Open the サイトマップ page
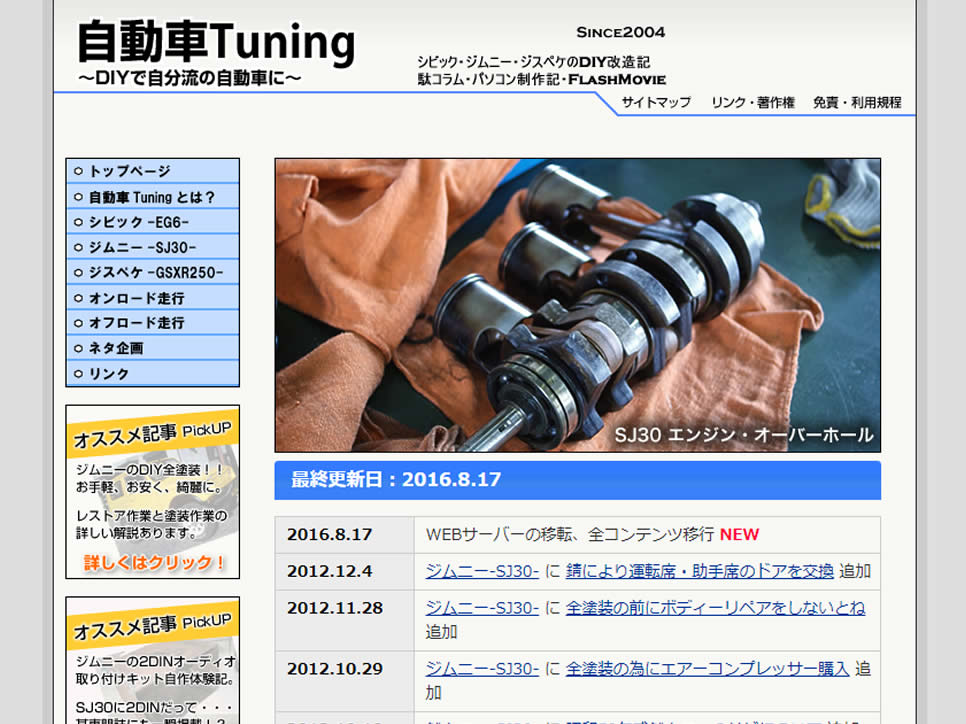Image resolution: width=966 pixels, height=724 pixels. (x=656, y=102)
